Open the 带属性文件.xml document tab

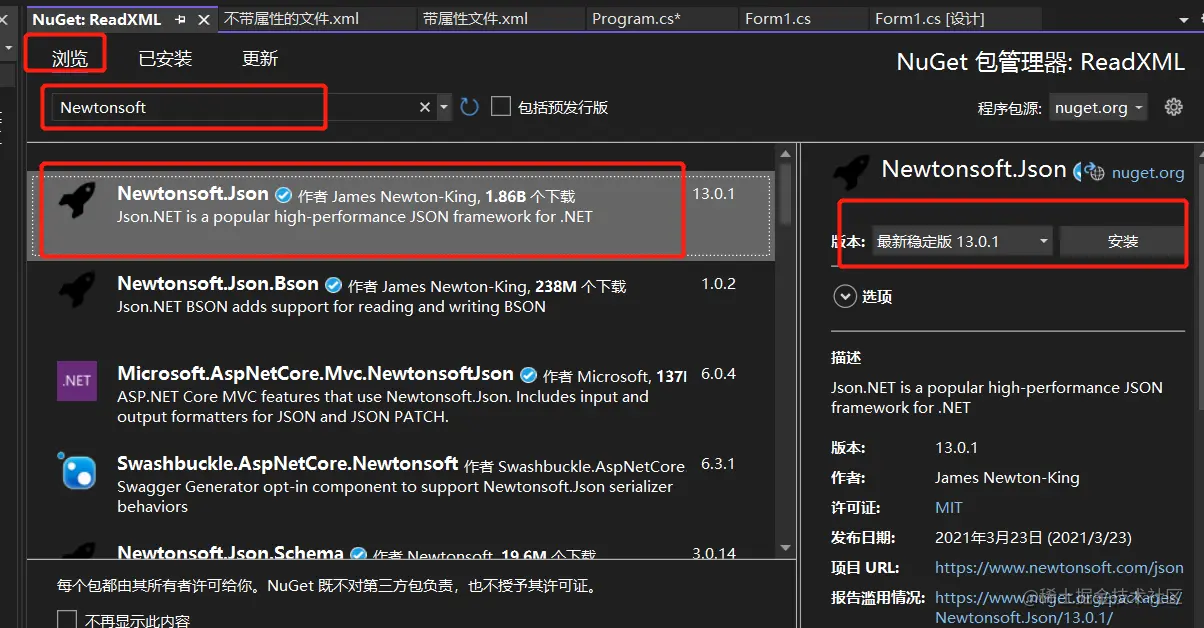click(x=501, y=19)
